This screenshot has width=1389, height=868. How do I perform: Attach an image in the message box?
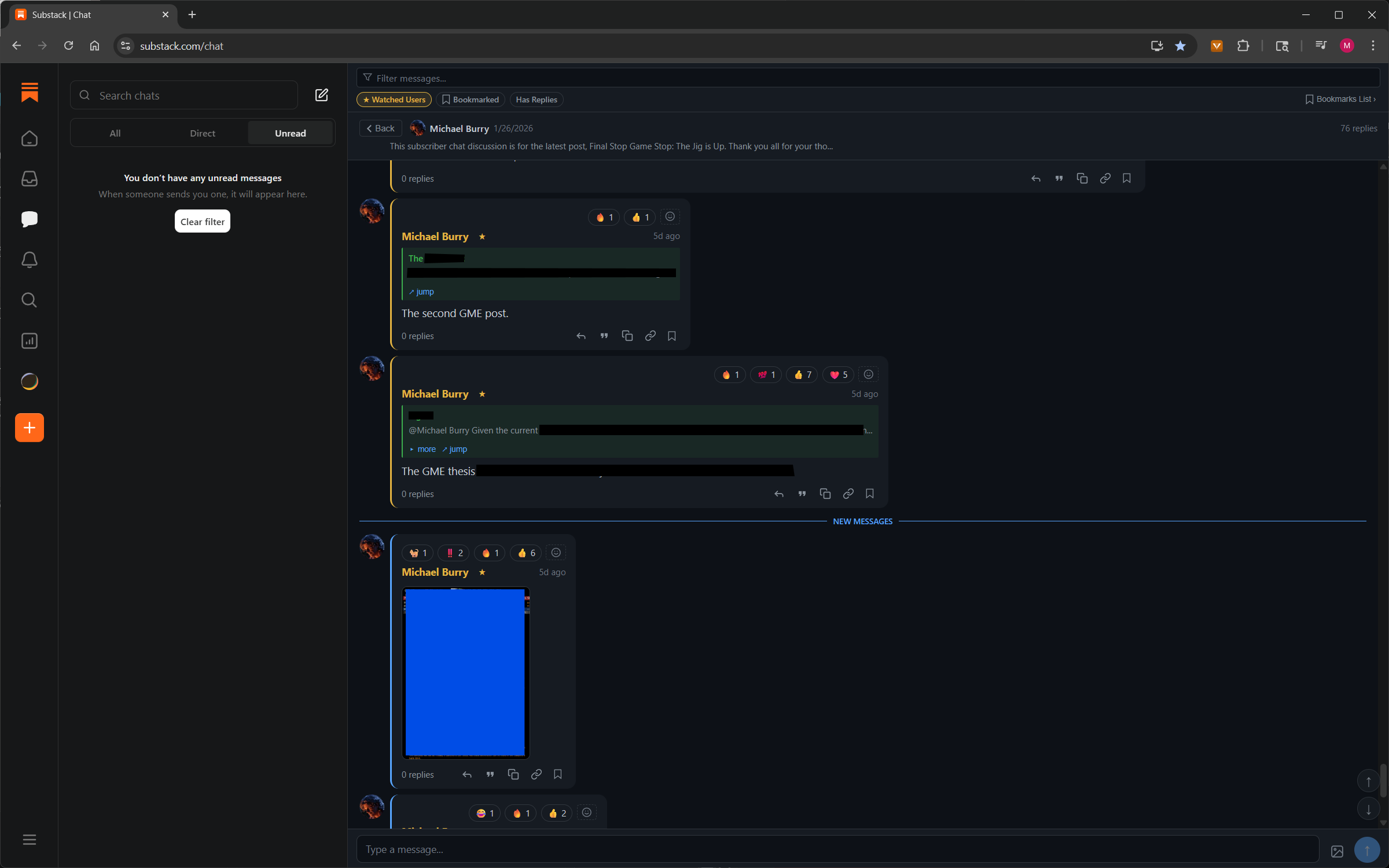(x=1337, y=851)
